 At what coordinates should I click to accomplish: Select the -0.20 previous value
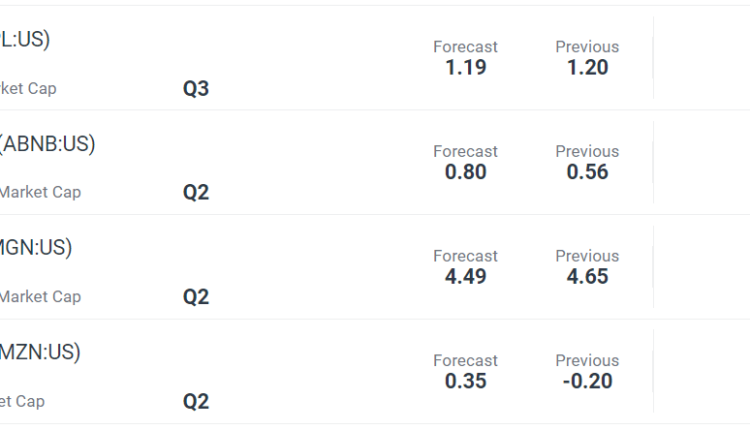click(587, 381)
